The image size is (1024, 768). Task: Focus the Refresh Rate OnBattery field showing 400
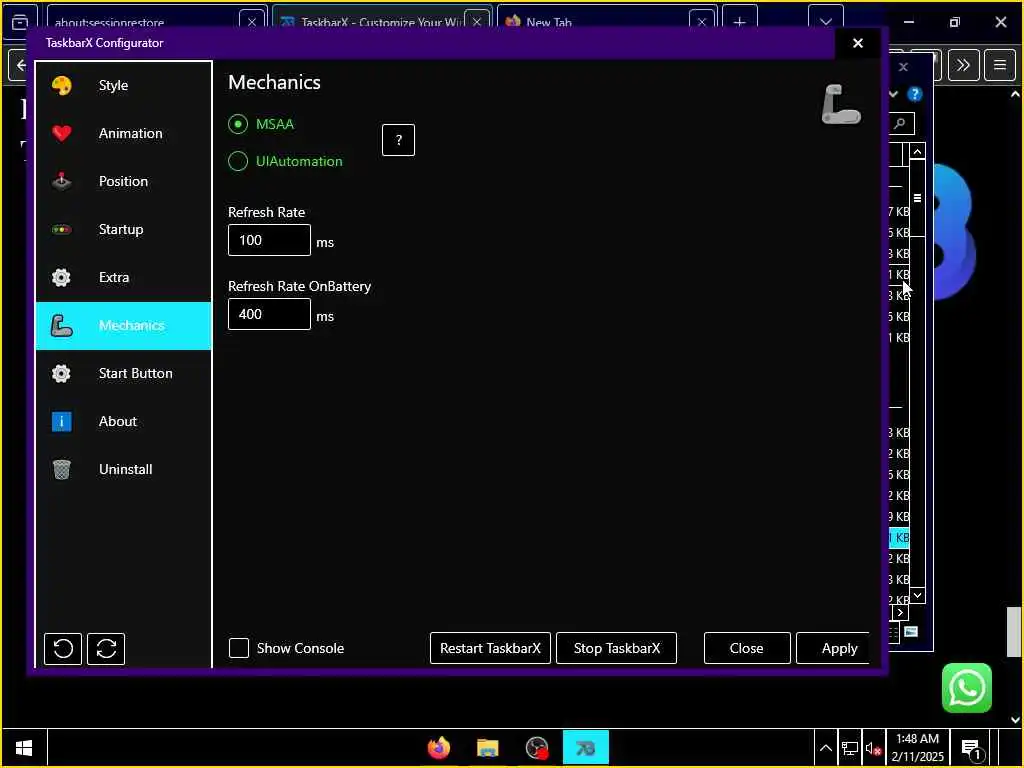pyautogui.click(x=269, y=314)
